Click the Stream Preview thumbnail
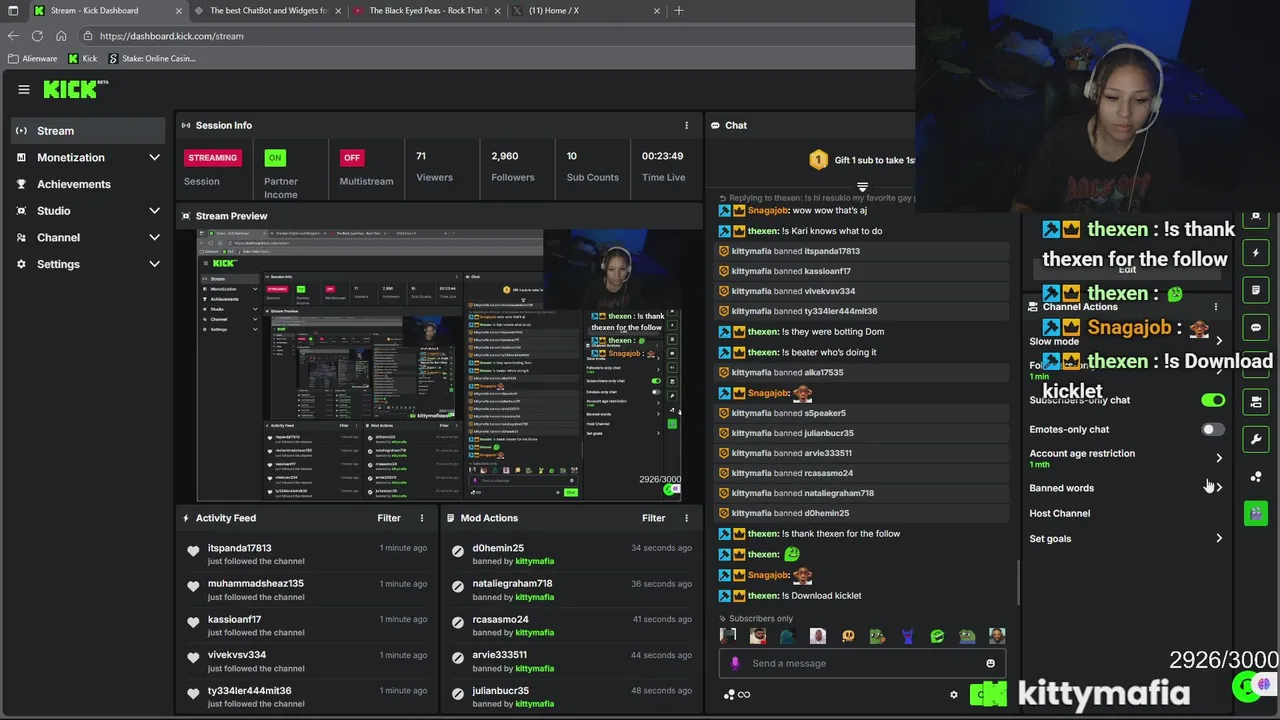This screenshot has height=720, width=1280. click(440, 365)
